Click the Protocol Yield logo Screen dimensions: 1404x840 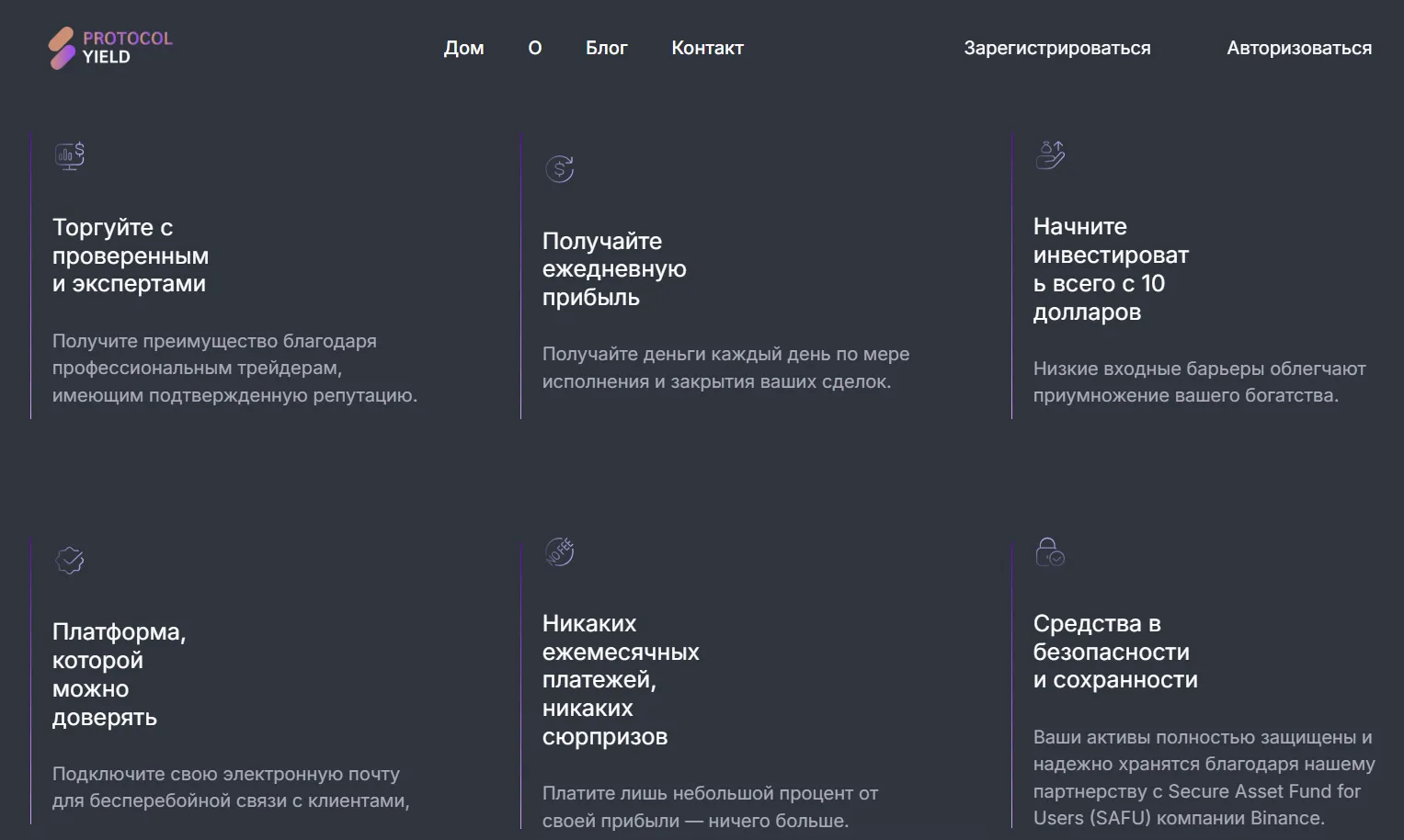click(x=110, y=48)
